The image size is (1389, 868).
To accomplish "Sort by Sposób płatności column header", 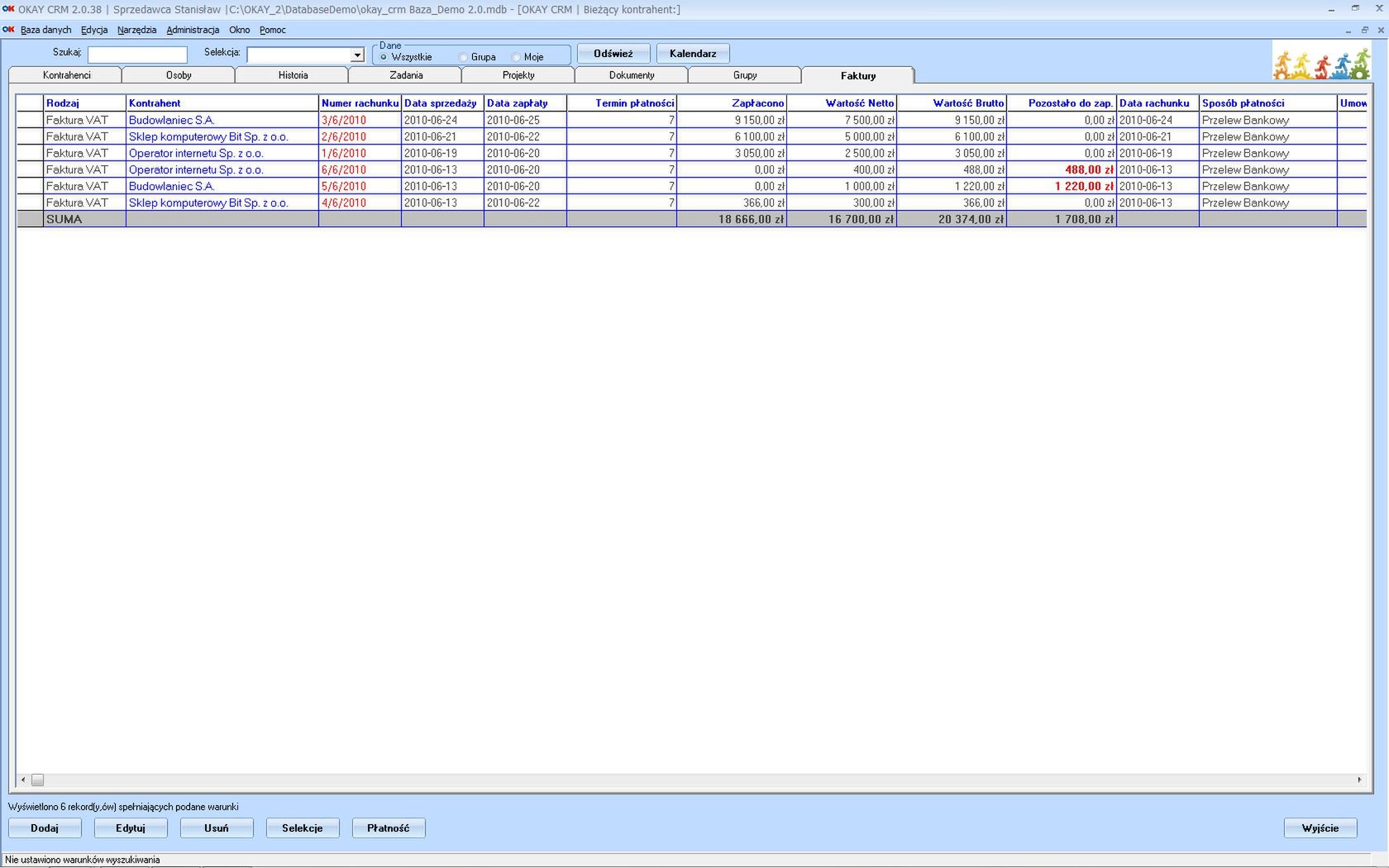I will [x=1268, y=103].
